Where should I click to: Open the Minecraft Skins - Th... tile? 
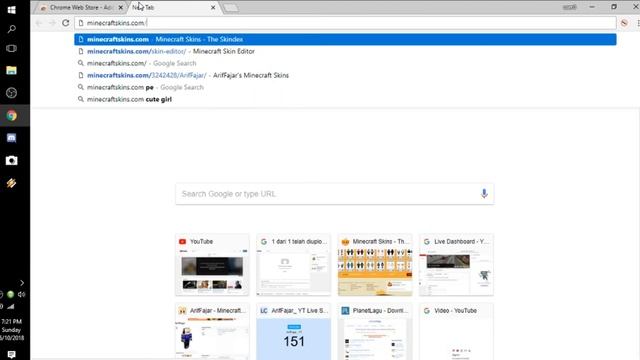coord(375,264)
